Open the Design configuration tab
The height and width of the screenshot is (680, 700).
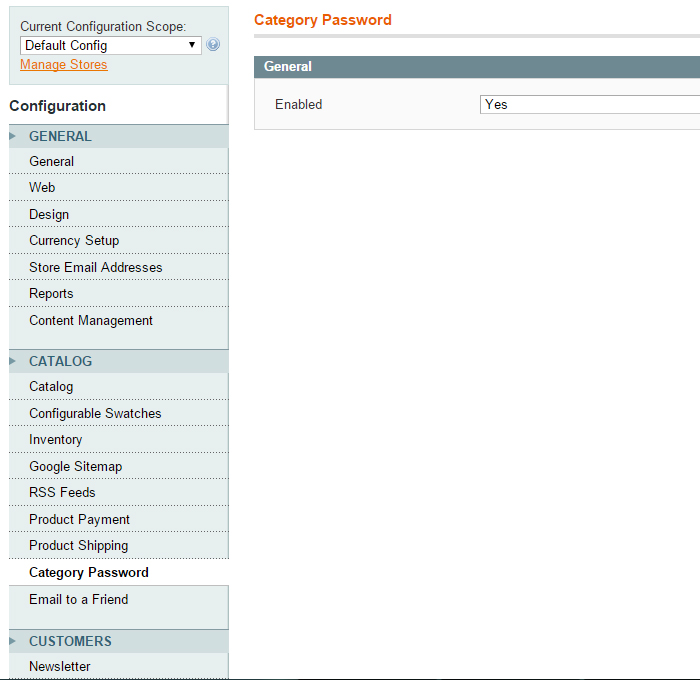tap(49, 214)
